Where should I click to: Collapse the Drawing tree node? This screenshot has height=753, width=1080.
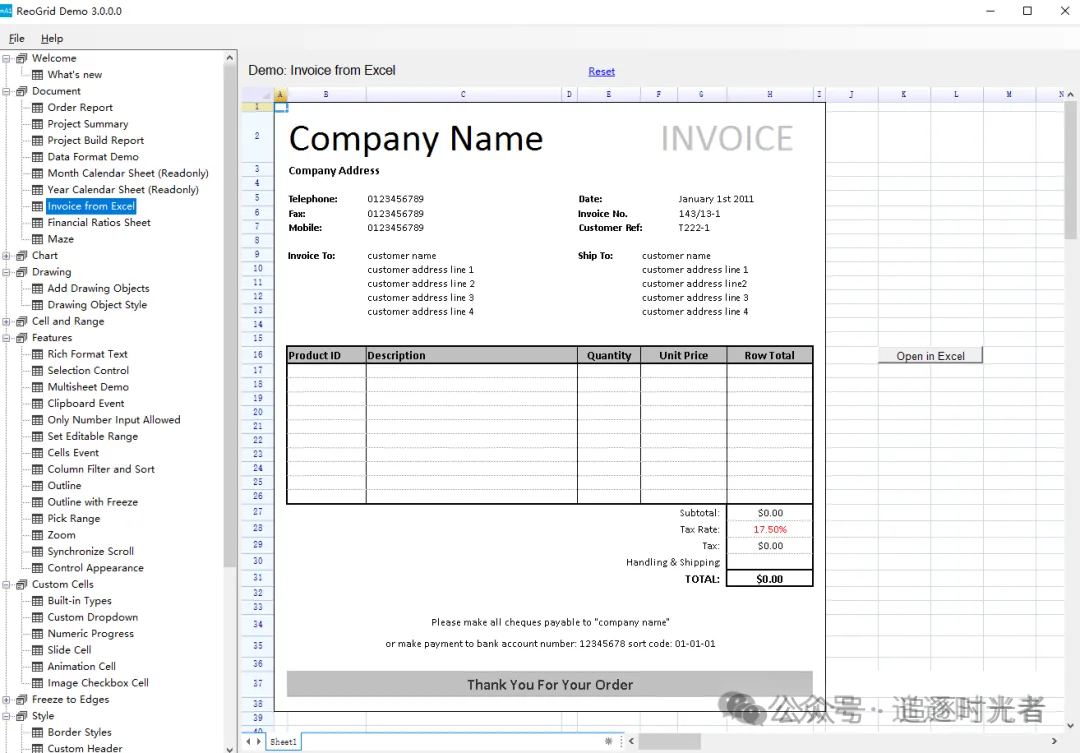[x=6, y=272]
